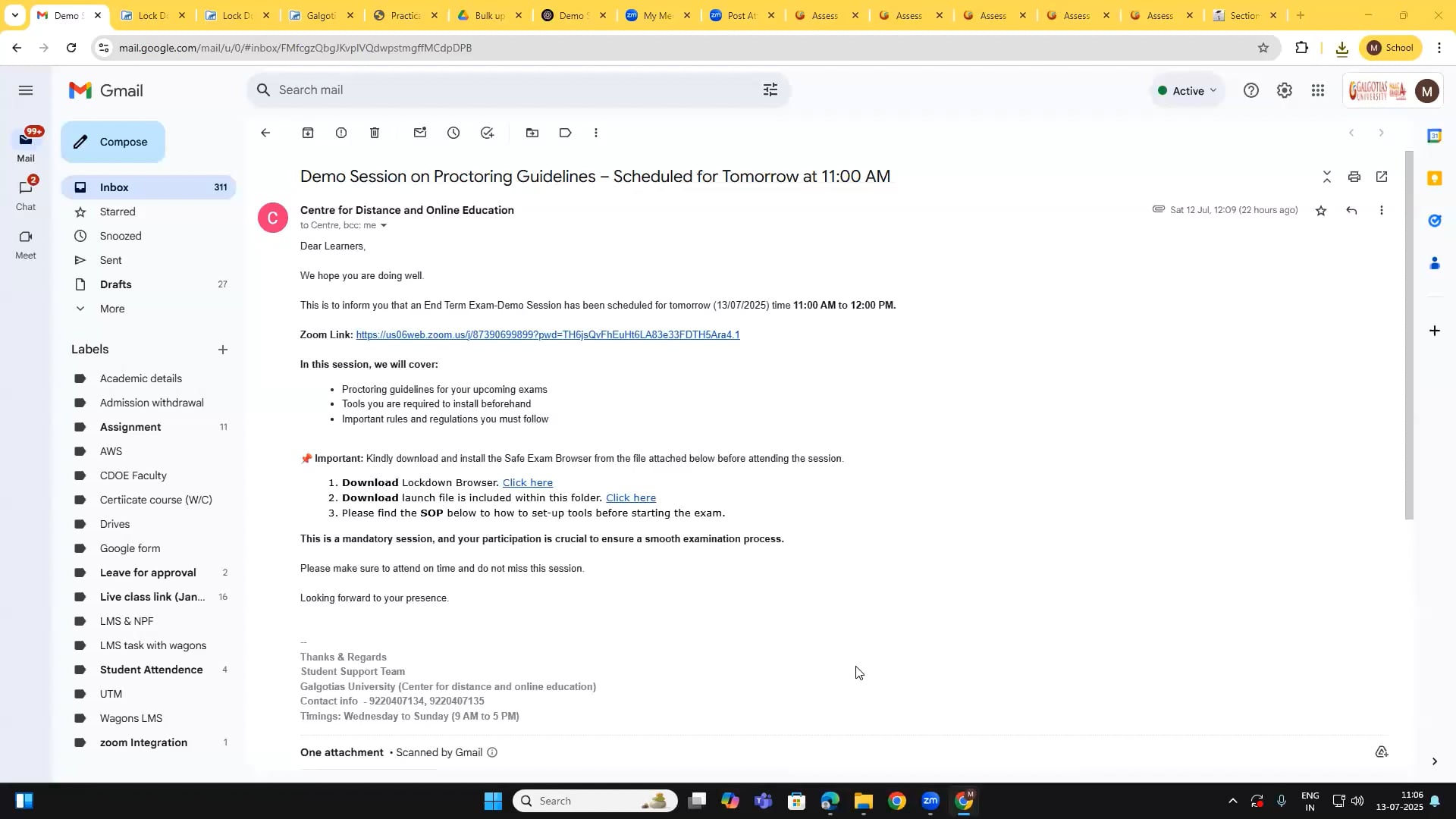
Task: Expand recipient details under the sender name
Action: 384,225
